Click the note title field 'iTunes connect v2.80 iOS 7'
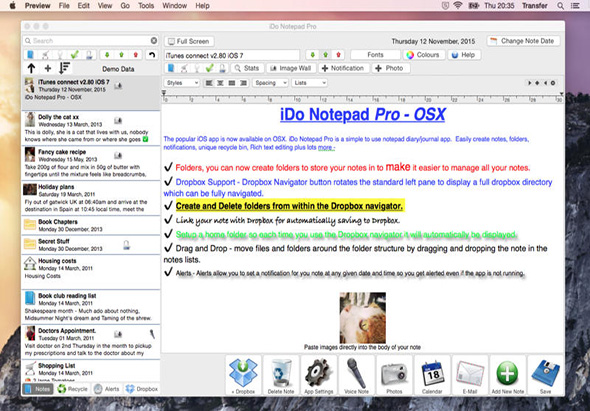Image resolution: width=590 pixels, height=411 pixels. 232,55
